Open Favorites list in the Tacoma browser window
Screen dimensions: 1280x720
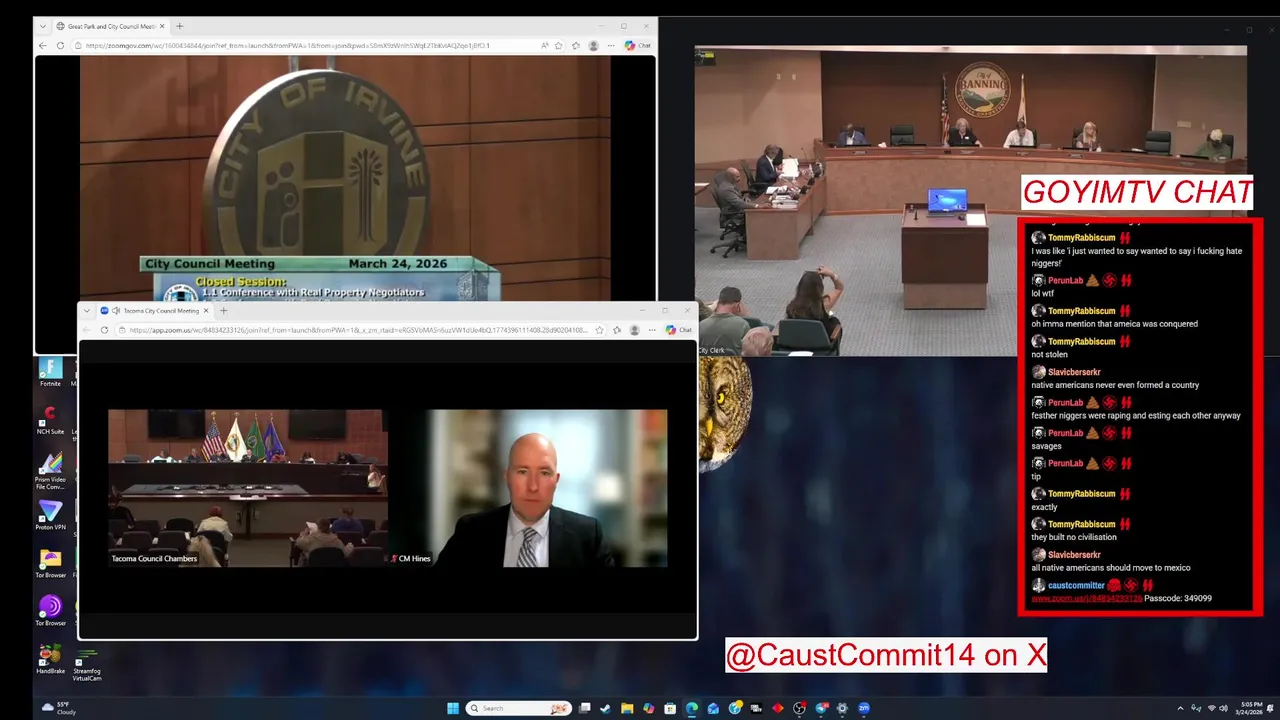point(617,330)
